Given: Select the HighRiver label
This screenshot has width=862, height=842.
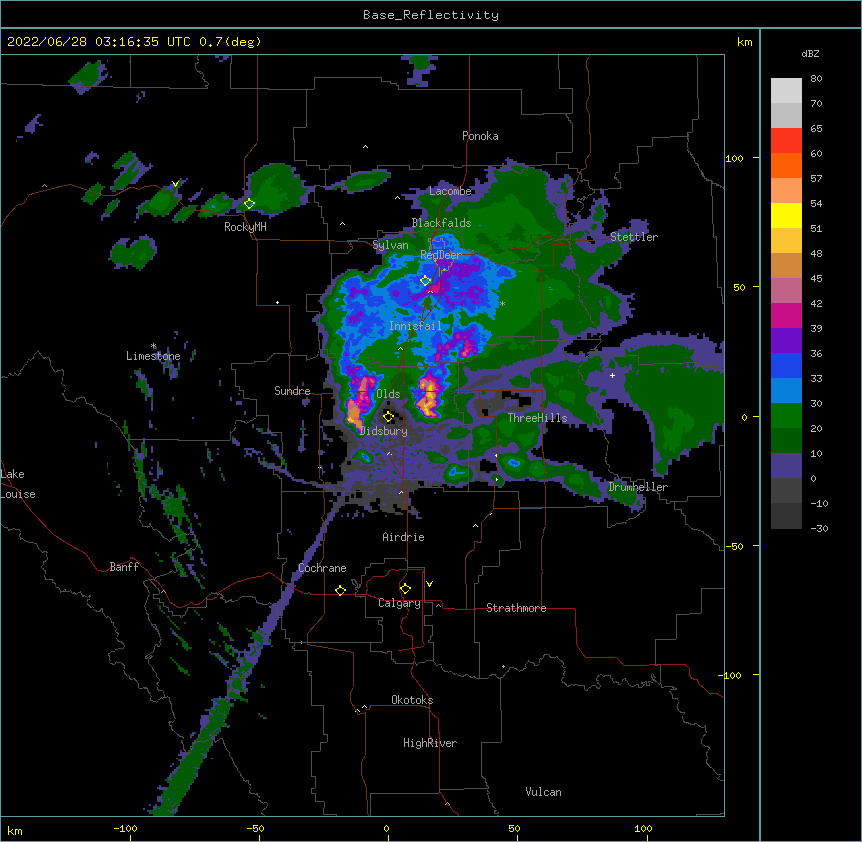Looking at the screenshot, I should click(x=430, y=743).
